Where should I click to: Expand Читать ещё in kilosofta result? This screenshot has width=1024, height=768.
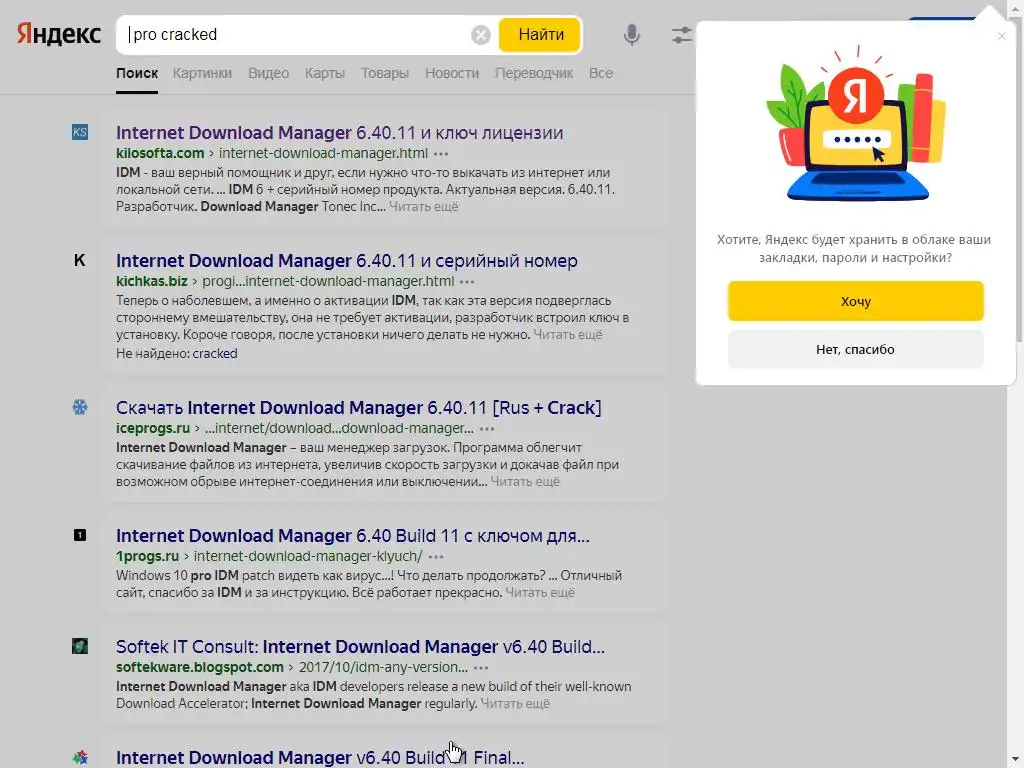point(424,206)
